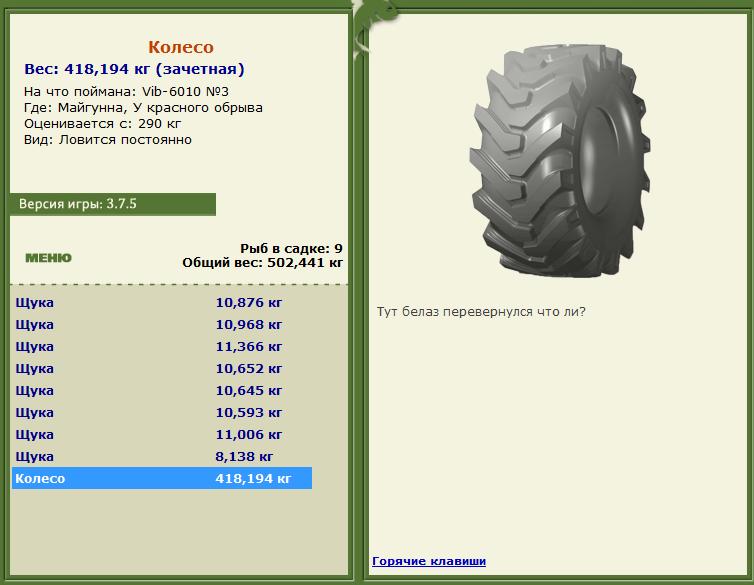Select the Щука 11,366 кг row
Viewport: 754px width, 585px height.
click(162, 347)
